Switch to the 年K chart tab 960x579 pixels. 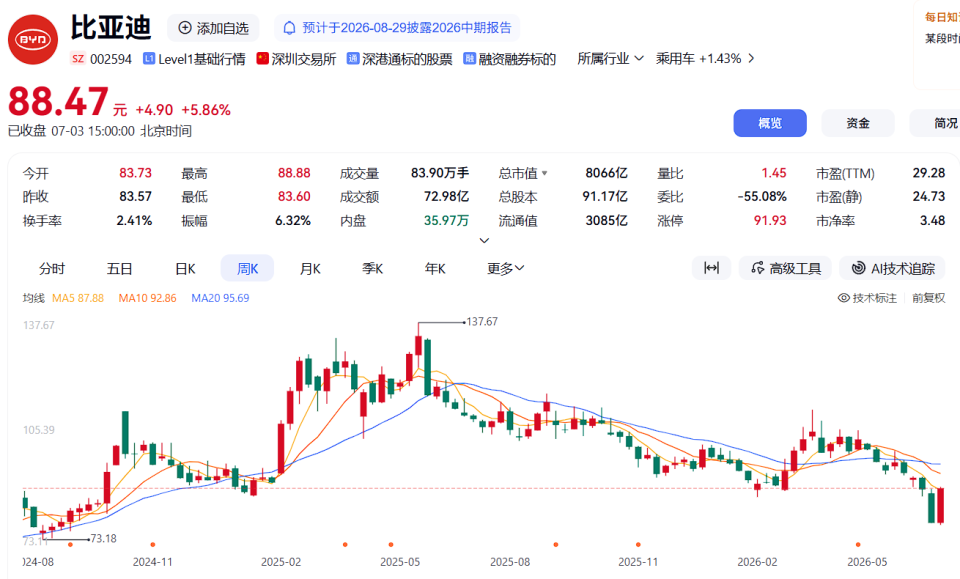[x=435, y=268]
